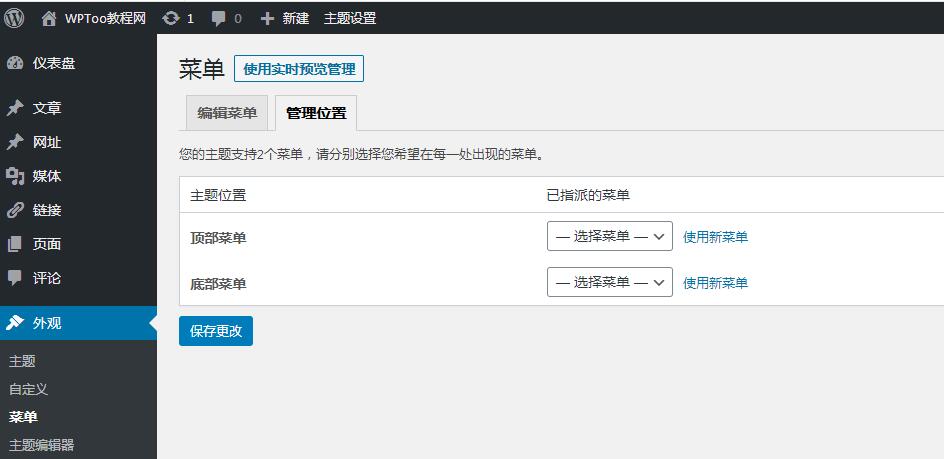Switch to the 编辑菜单 tab

click(x=227, y=113)
